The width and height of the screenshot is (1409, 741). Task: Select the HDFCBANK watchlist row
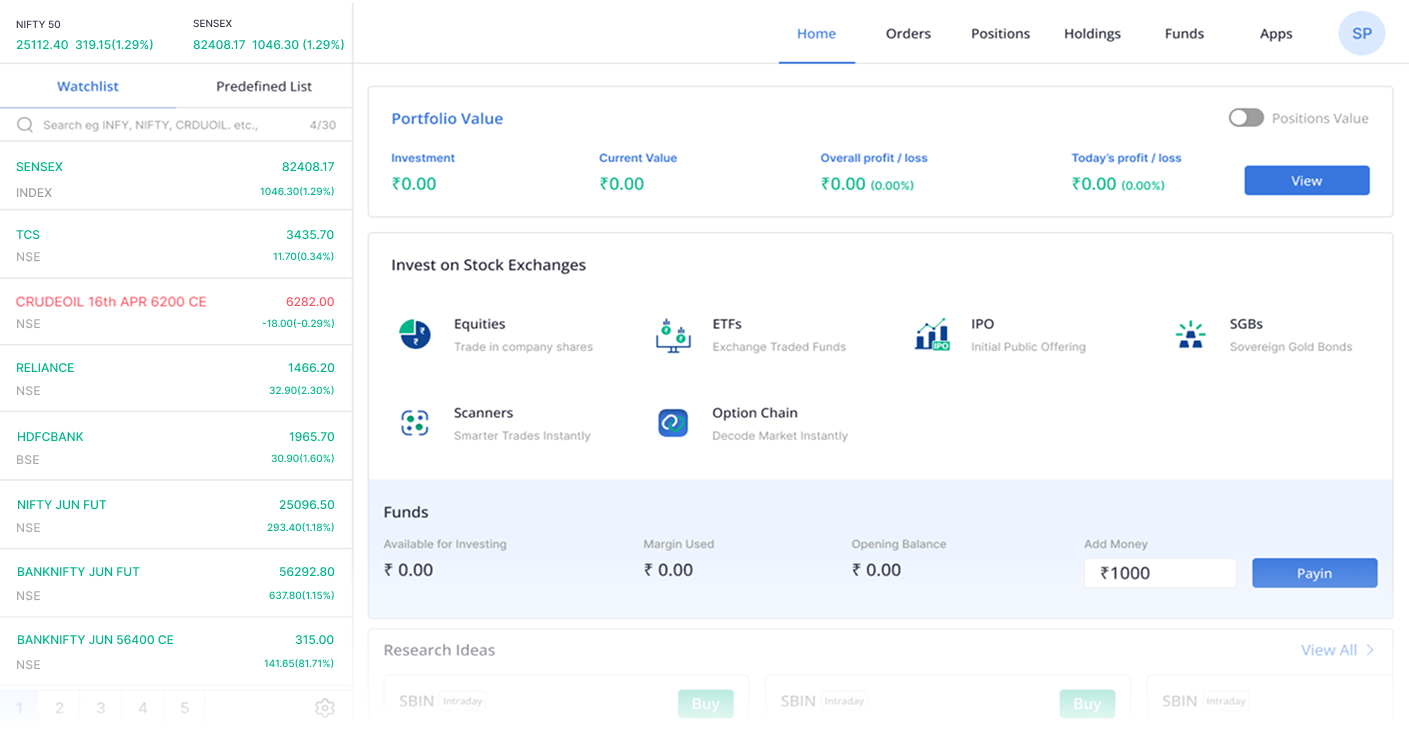coord(176,447)
